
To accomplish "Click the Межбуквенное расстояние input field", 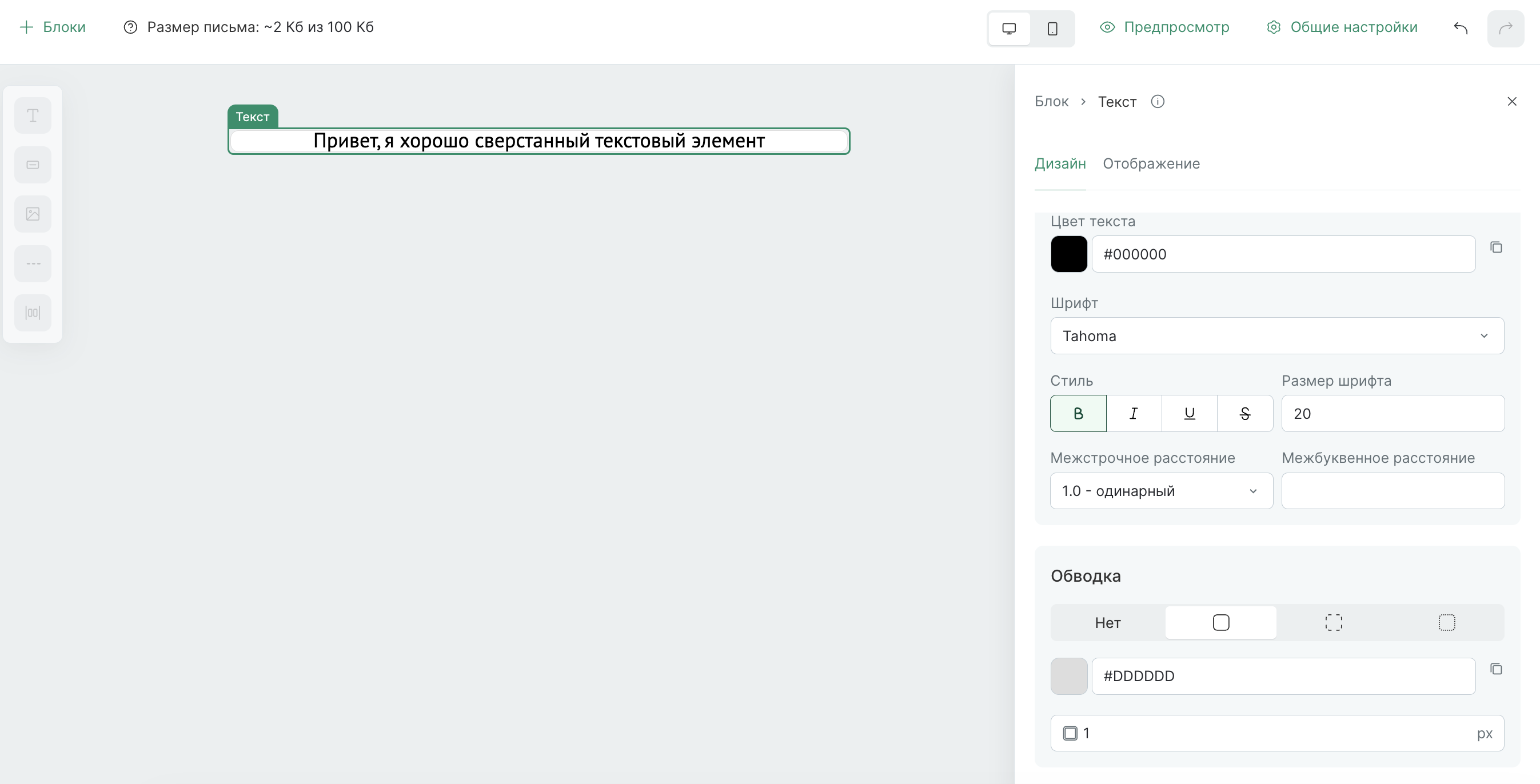I will pos(1393,491).
